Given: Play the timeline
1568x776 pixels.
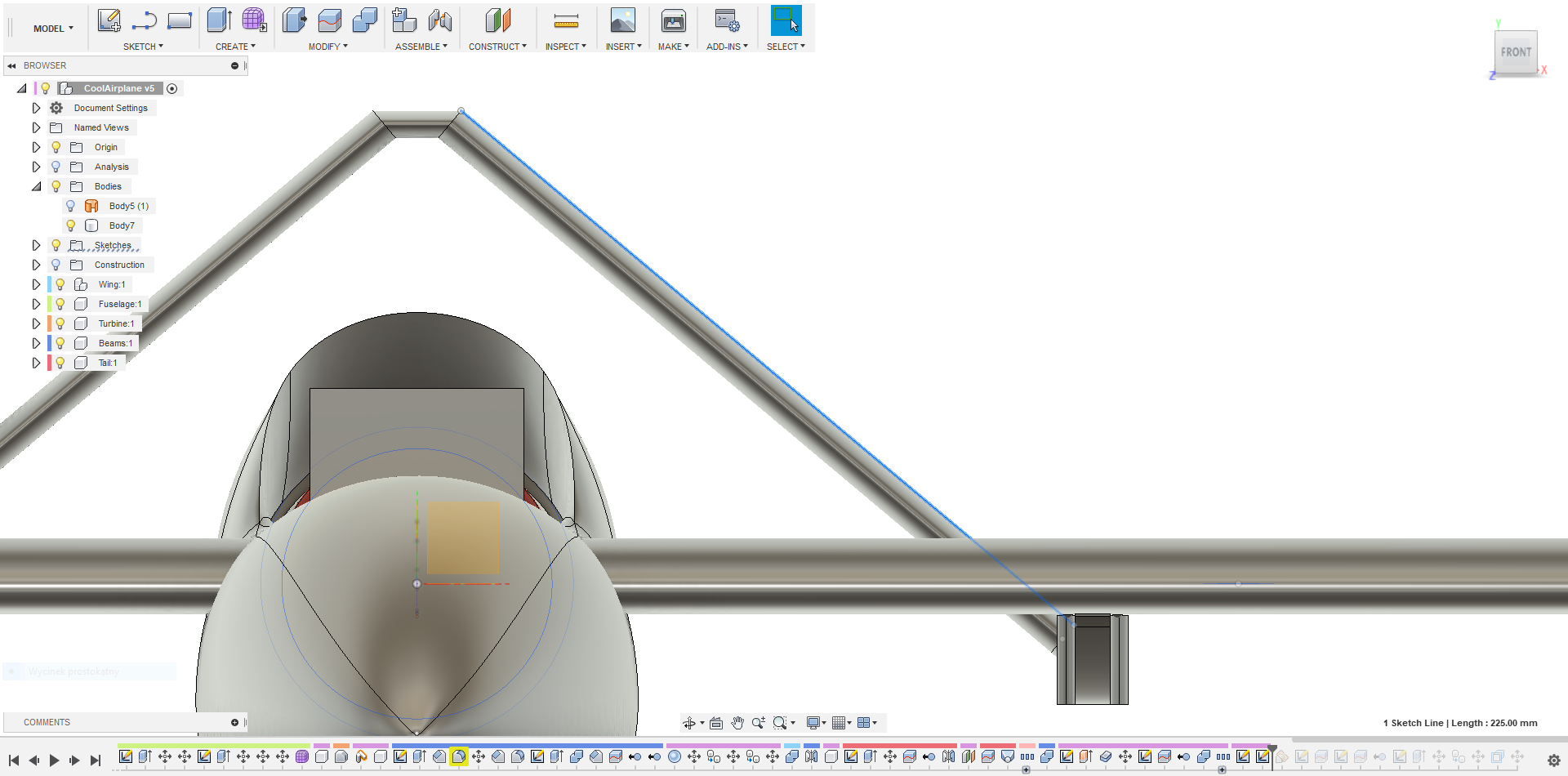Looking at the screenshot, I should [x=54, y=760].
